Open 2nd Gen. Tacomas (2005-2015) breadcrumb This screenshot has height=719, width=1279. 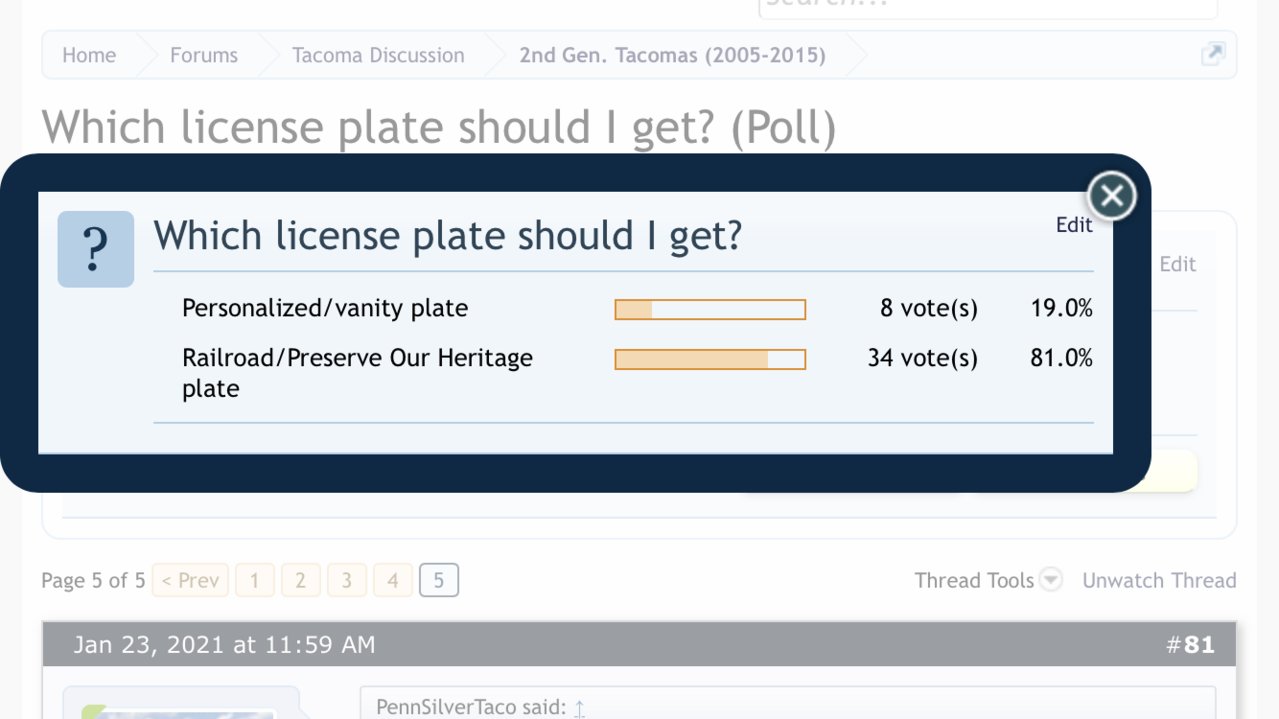tap(672, 55)
